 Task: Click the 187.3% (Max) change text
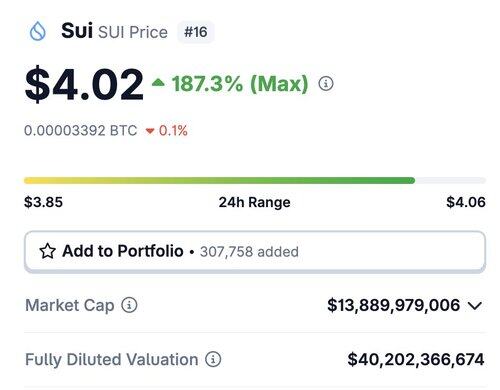click(x=240, y=83)
